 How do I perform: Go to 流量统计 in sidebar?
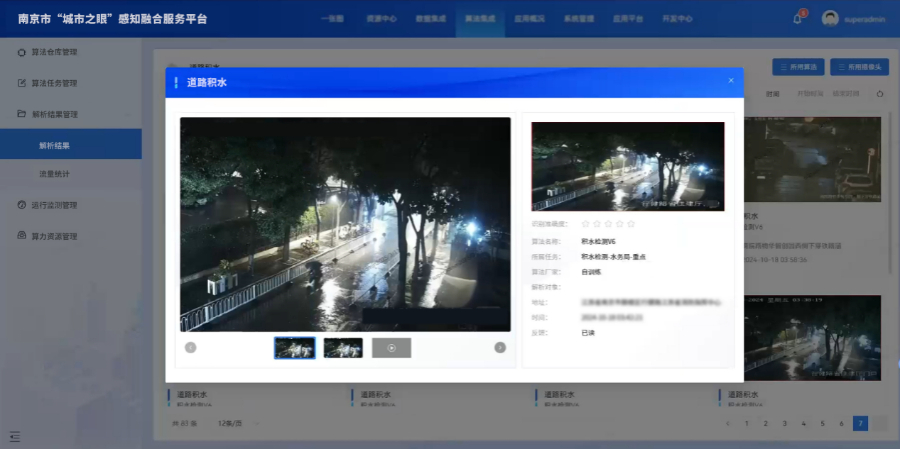pos(54,174)
